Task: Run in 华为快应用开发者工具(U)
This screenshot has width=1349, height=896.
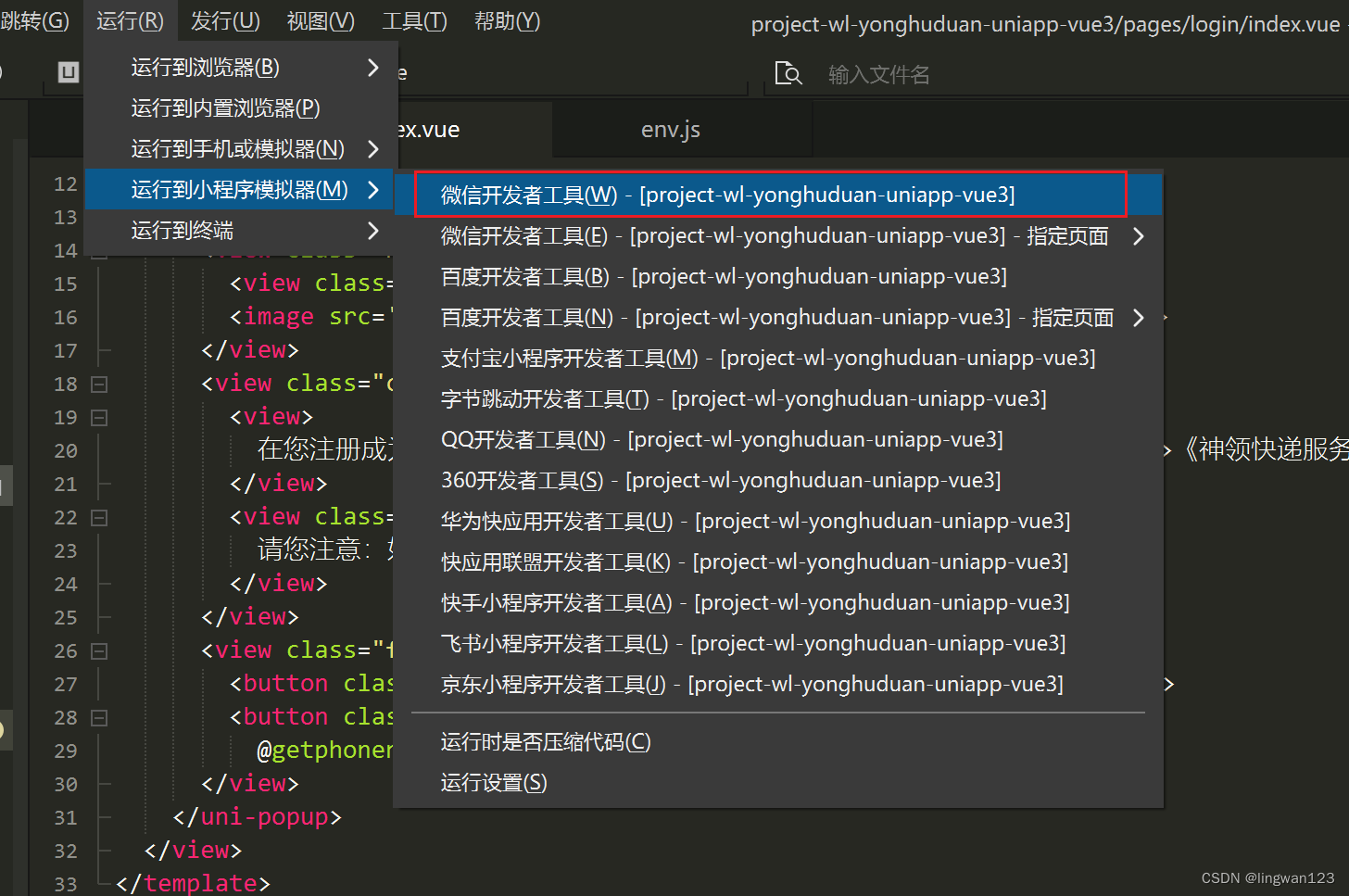Action: [778, 522]
